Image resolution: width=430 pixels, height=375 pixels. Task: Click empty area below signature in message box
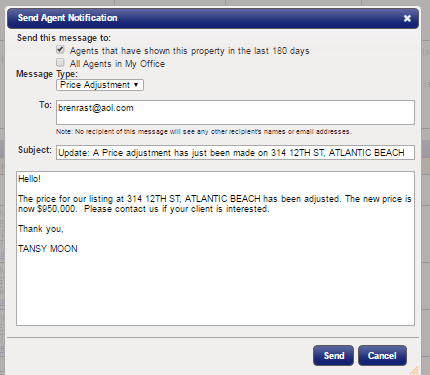coord(215,290)
